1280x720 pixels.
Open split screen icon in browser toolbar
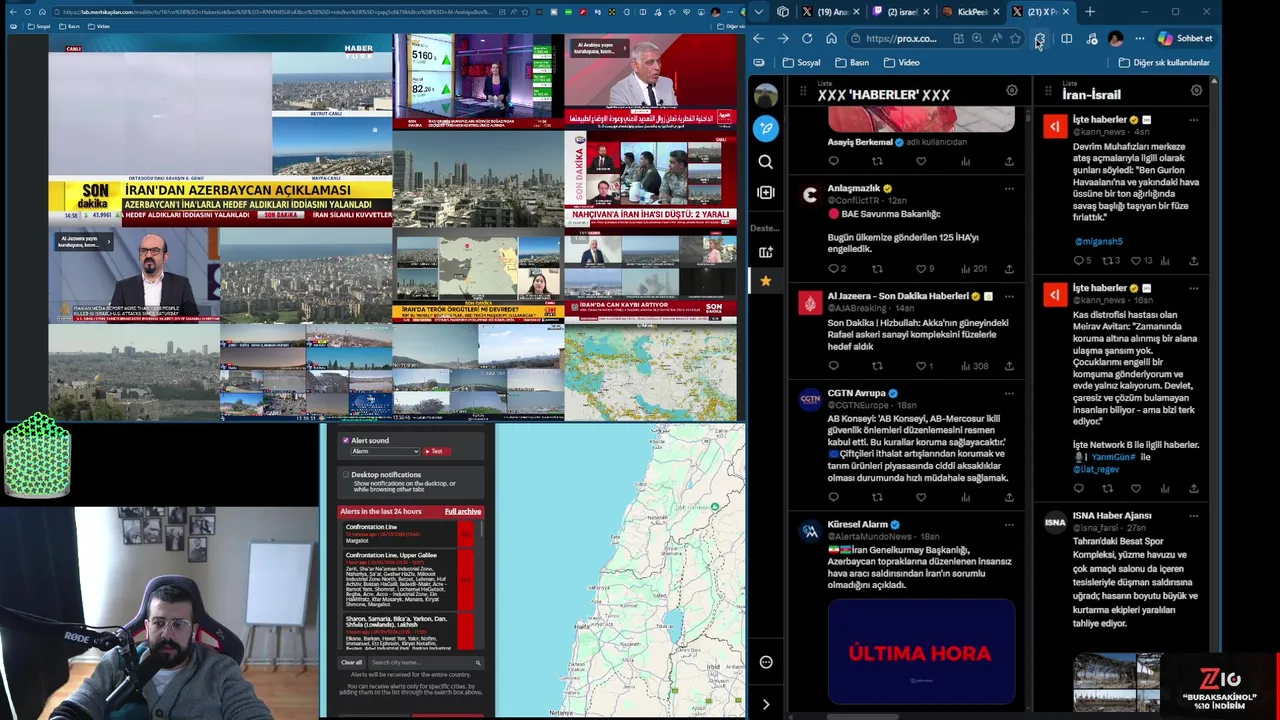(x=1066, y=39)
